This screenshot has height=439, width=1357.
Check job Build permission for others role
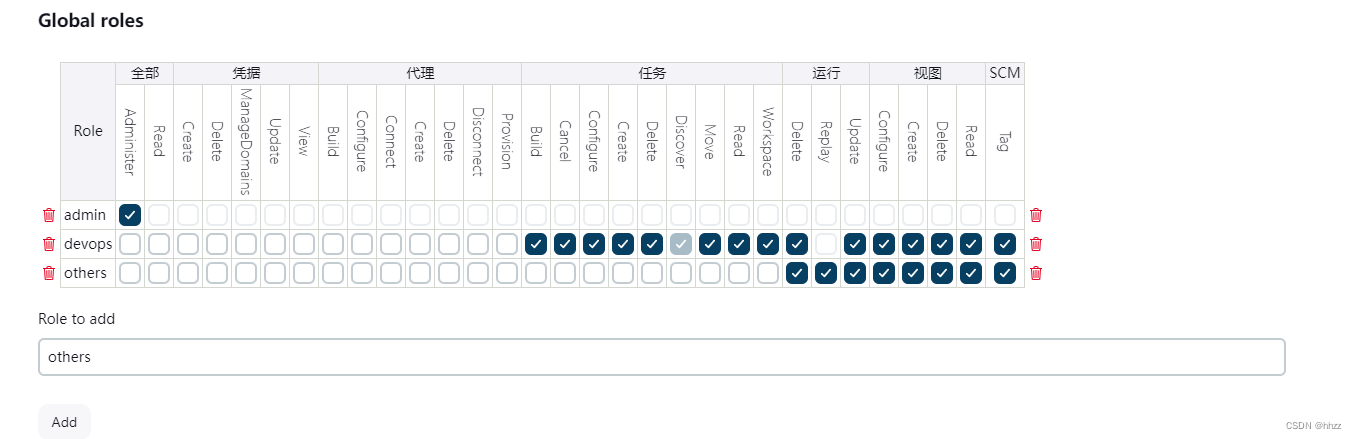pos(536,273)
